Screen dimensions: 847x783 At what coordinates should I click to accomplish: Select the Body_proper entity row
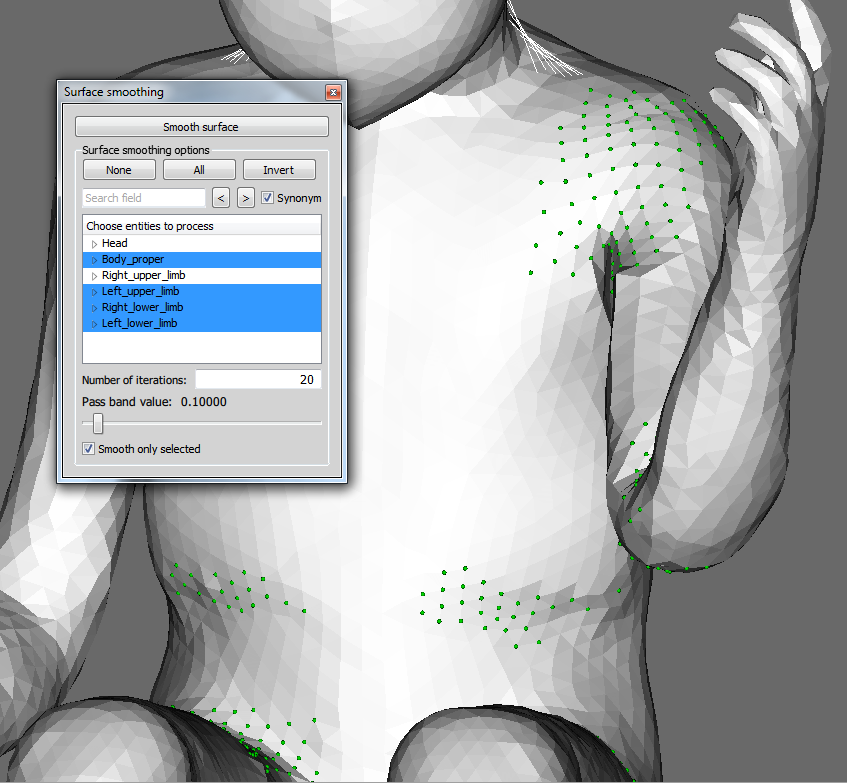point(202,260)
